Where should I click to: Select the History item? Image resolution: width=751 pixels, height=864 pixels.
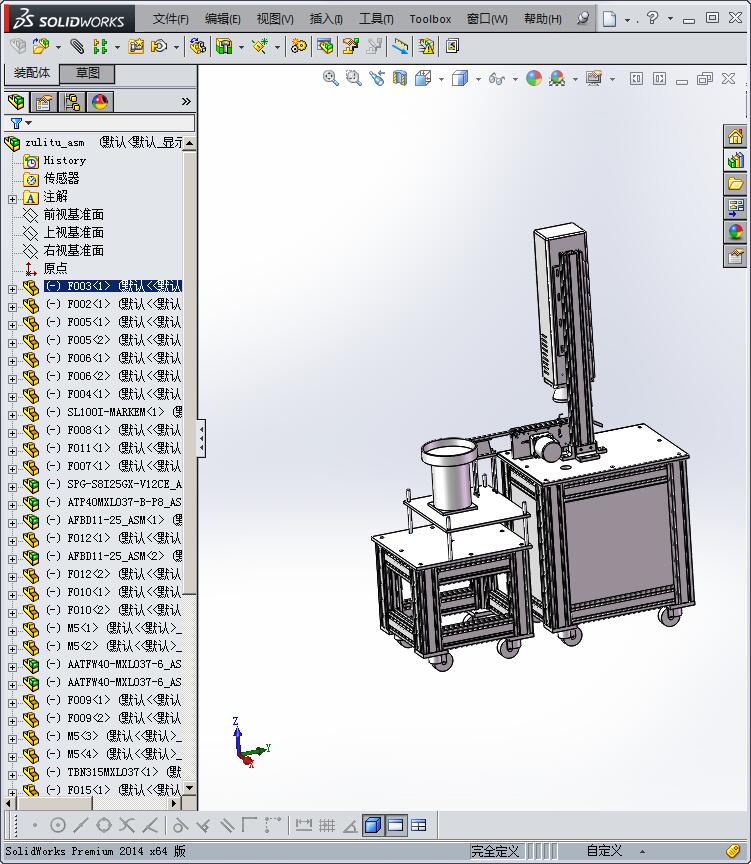[x=64, y=160]
